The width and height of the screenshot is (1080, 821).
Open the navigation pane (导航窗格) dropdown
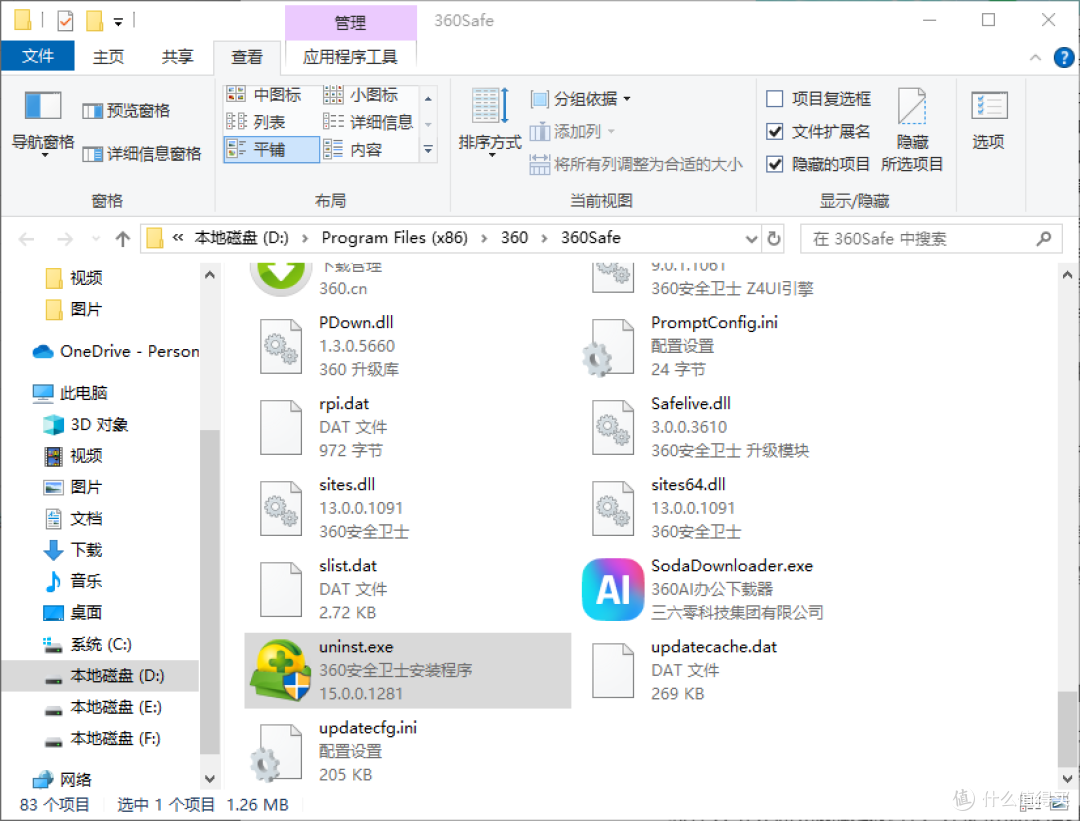(43, 124)
